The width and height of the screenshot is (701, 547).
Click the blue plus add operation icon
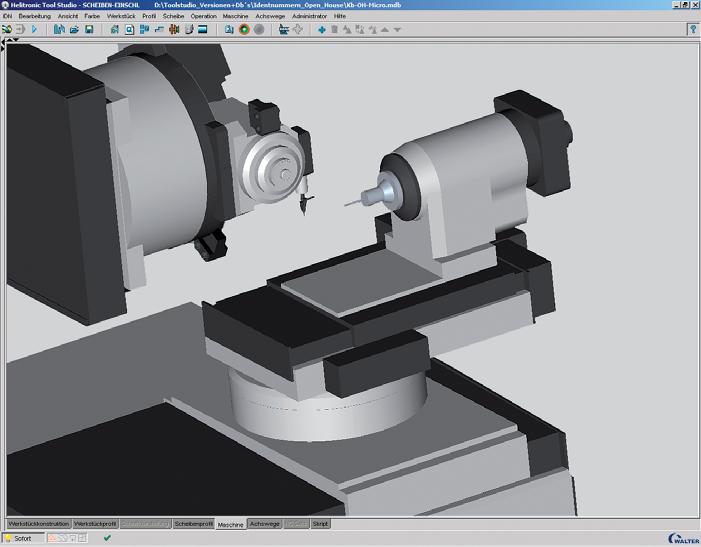(x=321, y=29)
